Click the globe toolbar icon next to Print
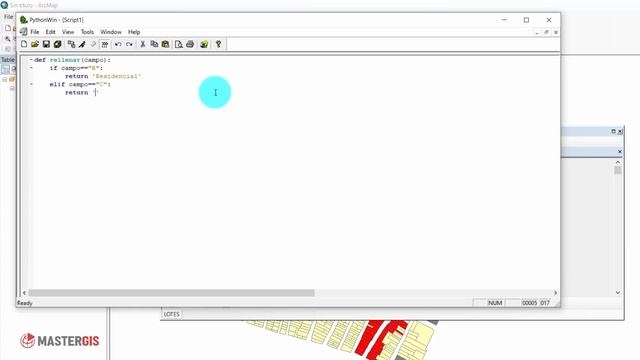Image resolution: width=640 pixels, height=360 pixels. pos(204,44)
